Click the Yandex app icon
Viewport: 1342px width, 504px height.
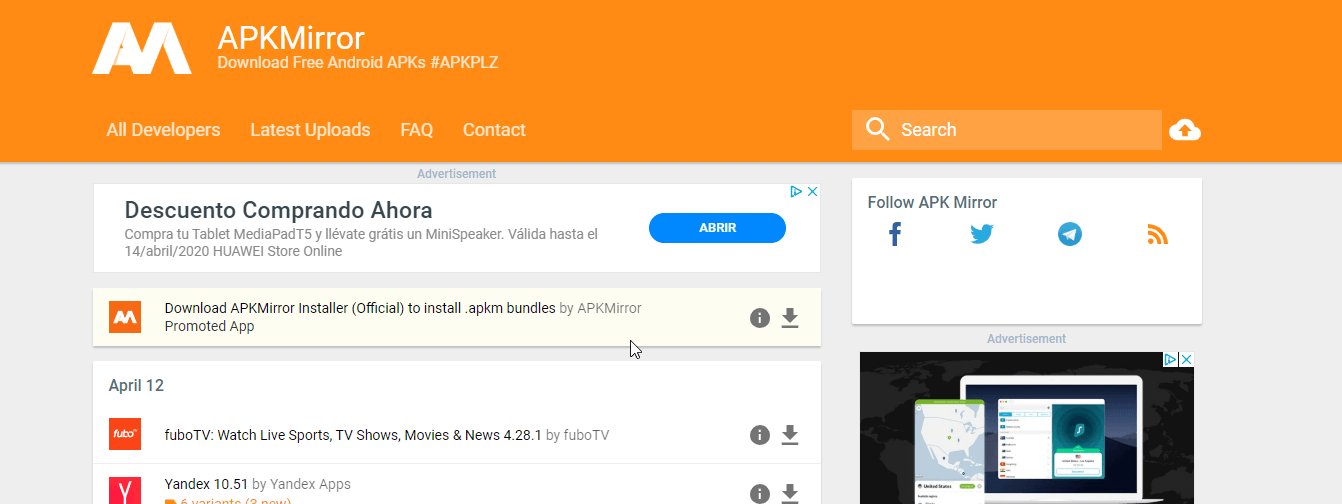pyautogui.click(x=125, y=490)
